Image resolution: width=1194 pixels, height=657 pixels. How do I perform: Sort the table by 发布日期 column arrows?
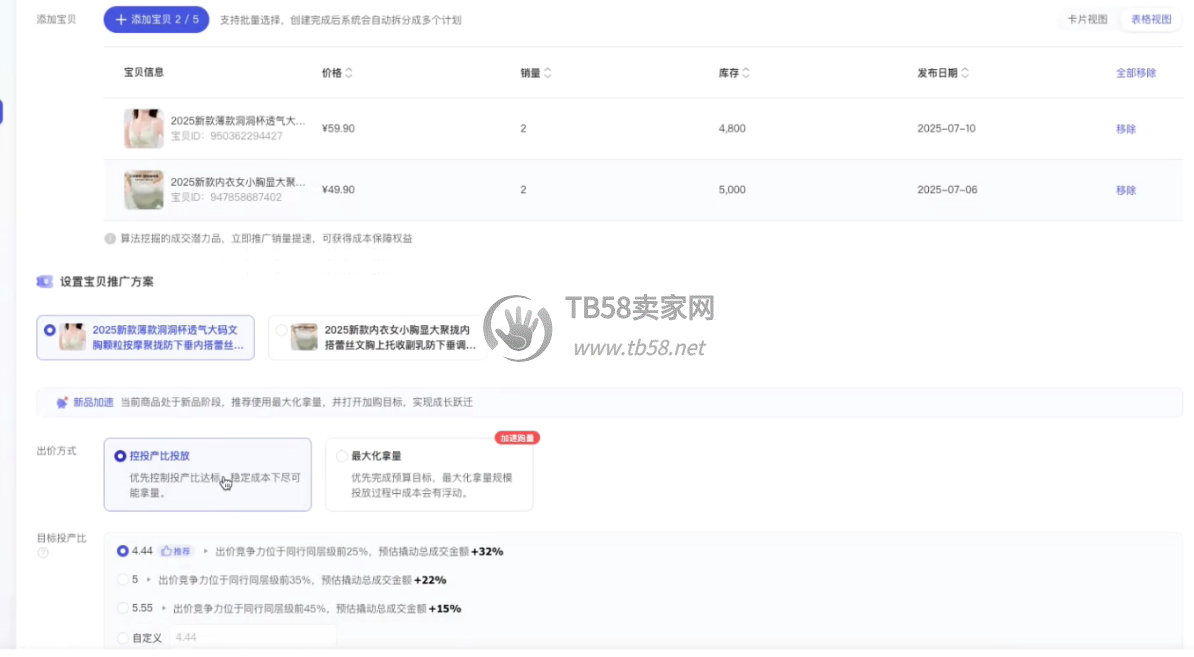coord(964,73)
